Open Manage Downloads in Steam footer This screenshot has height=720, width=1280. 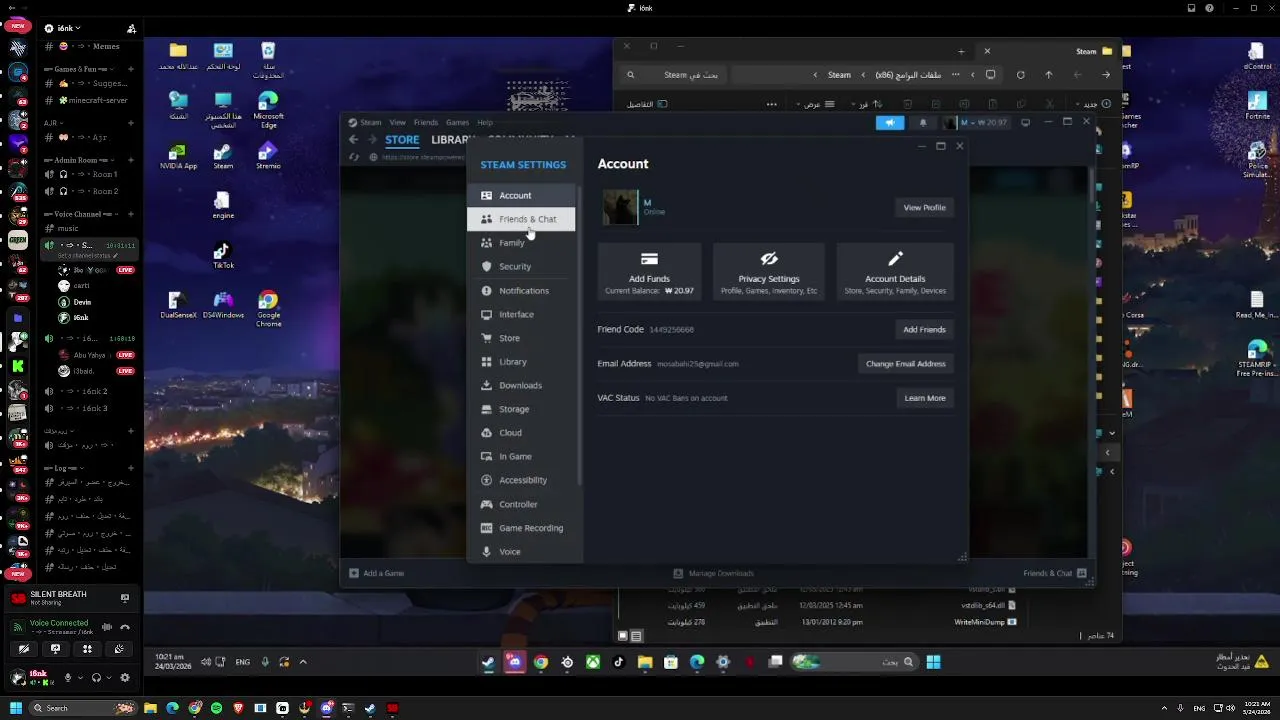[713, 573]
